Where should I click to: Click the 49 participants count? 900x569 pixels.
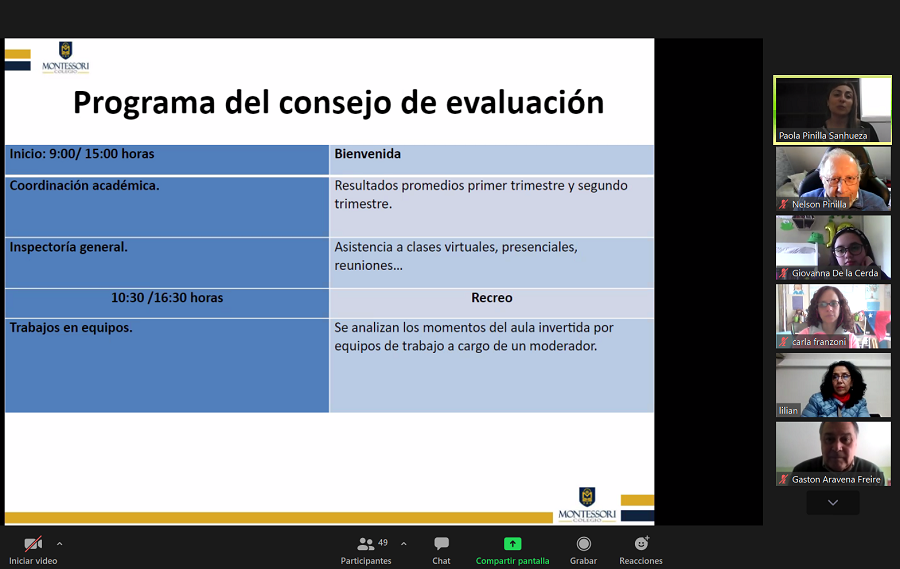pos(383,543)
